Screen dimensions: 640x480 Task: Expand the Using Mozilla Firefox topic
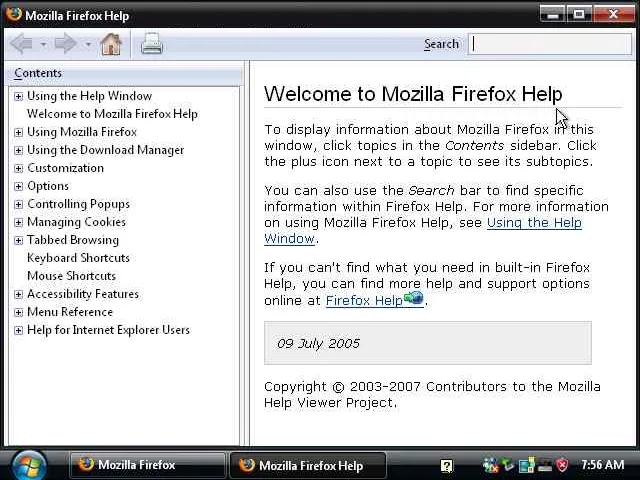(x=18, y=132)
